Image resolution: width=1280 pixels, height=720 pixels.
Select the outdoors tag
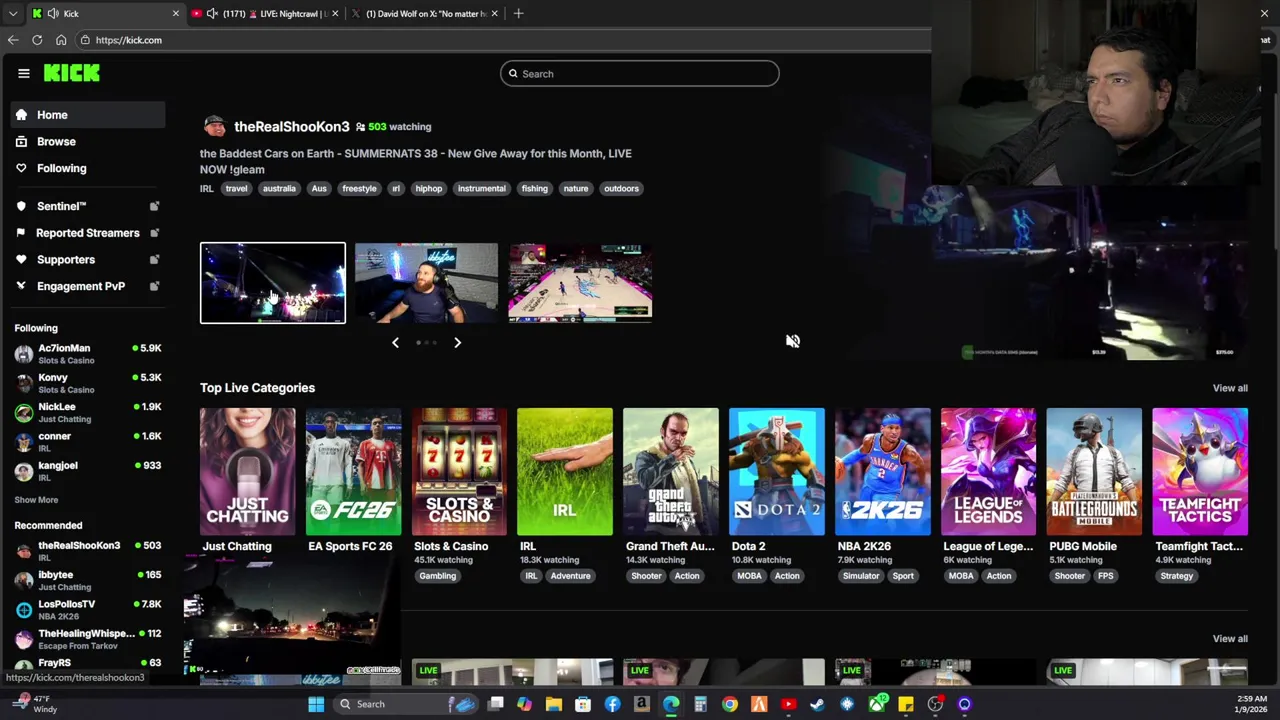(621, 188)
